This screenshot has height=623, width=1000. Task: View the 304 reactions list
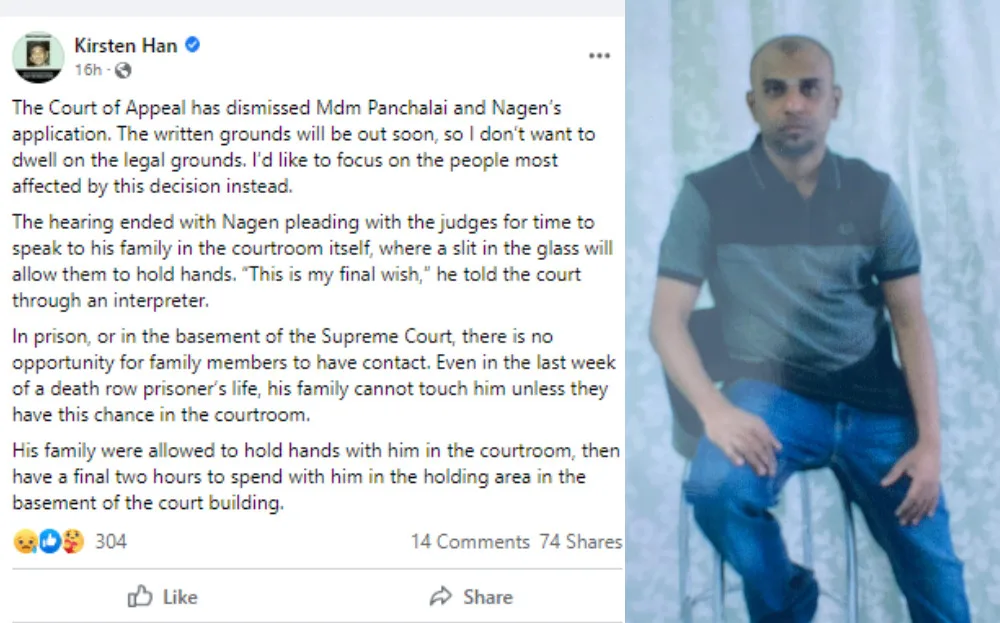(x=111, y=541)
